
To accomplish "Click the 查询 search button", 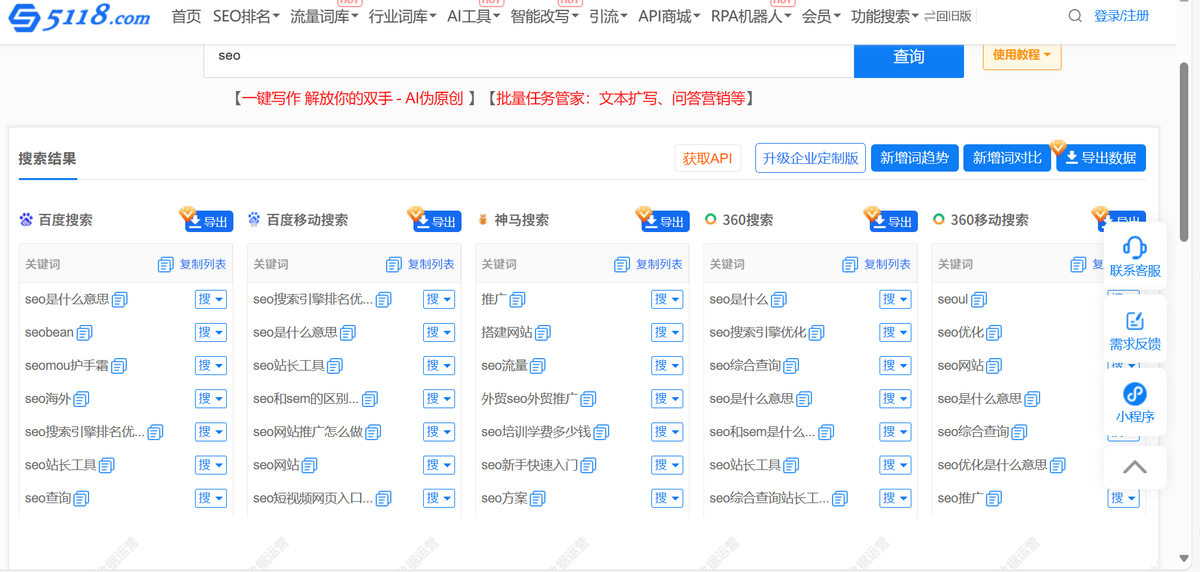I will click(909, 57).
